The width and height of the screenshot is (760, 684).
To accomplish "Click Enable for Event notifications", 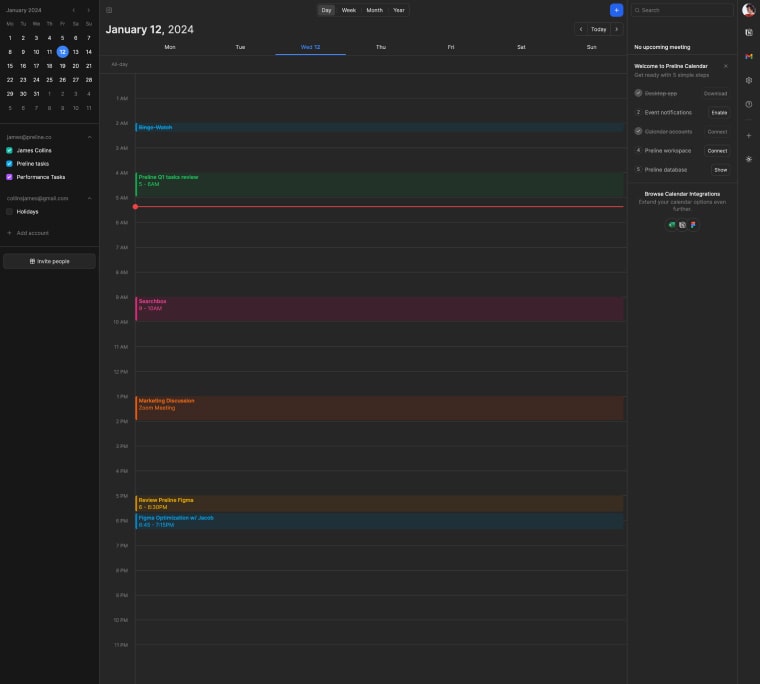I will pyautogui.click(x=719, y=112).
